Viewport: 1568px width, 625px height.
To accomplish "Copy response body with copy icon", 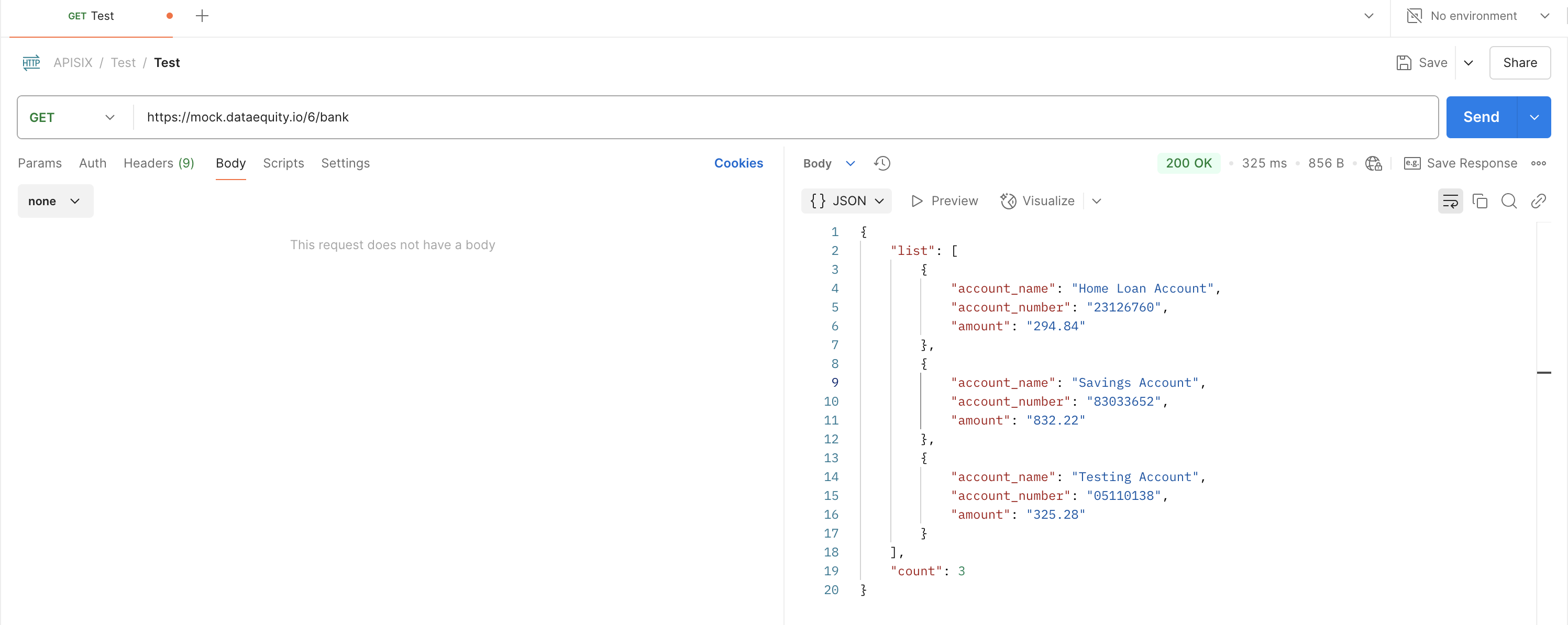I will [x=1479, y=201].
